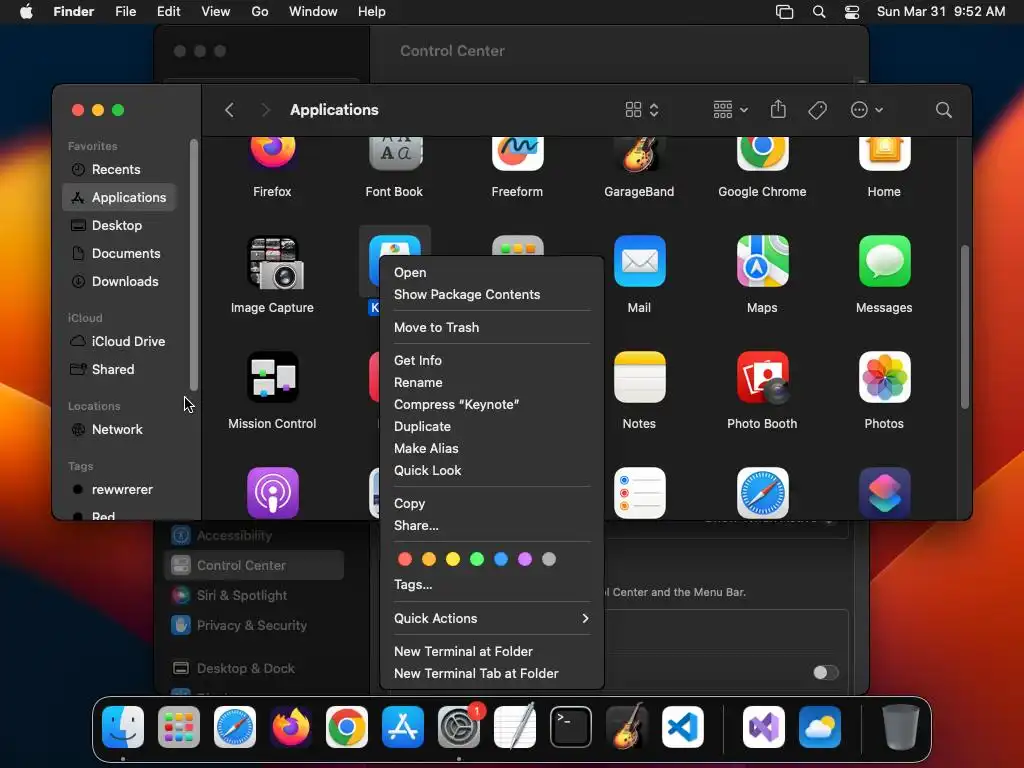Go back with the Finder back arrow
The image size is (1024, 768).
229,110
